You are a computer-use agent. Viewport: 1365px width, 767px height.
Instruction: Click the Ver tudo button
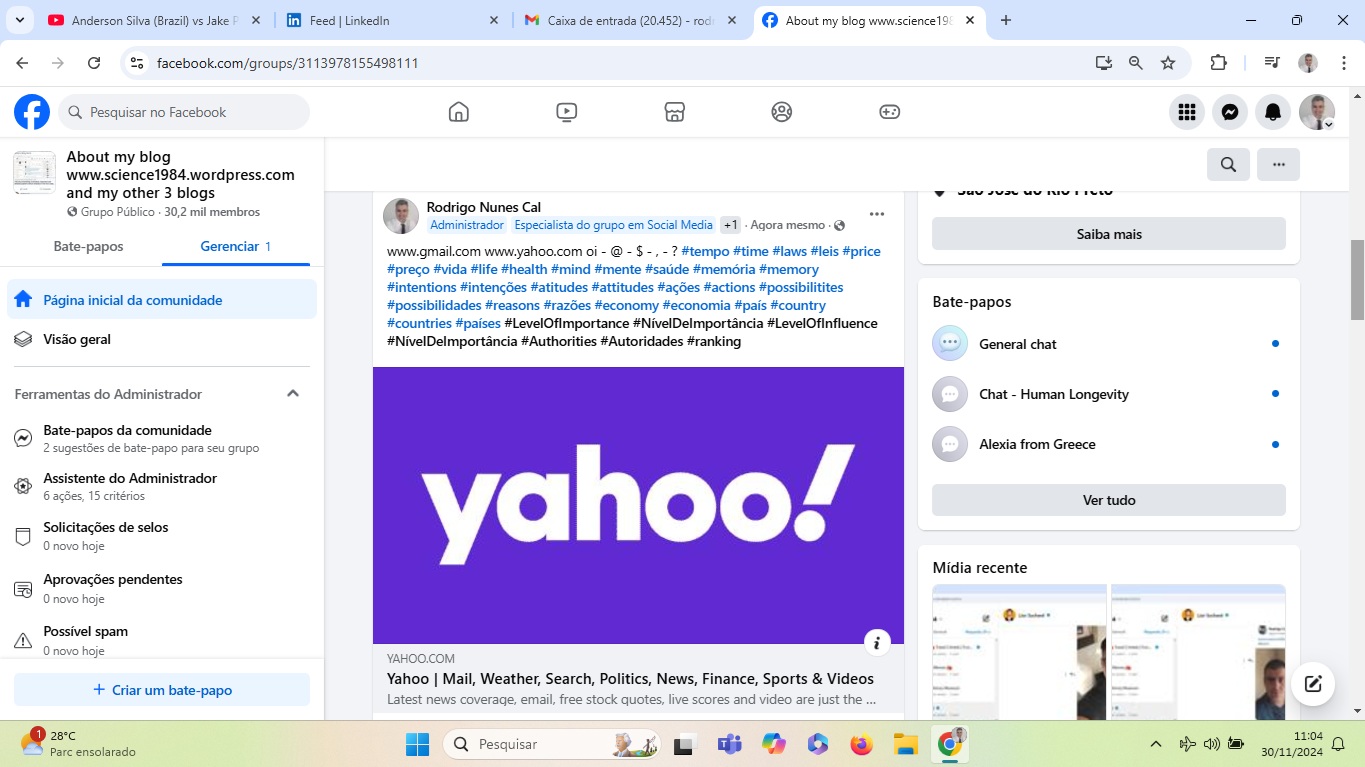1109,500
